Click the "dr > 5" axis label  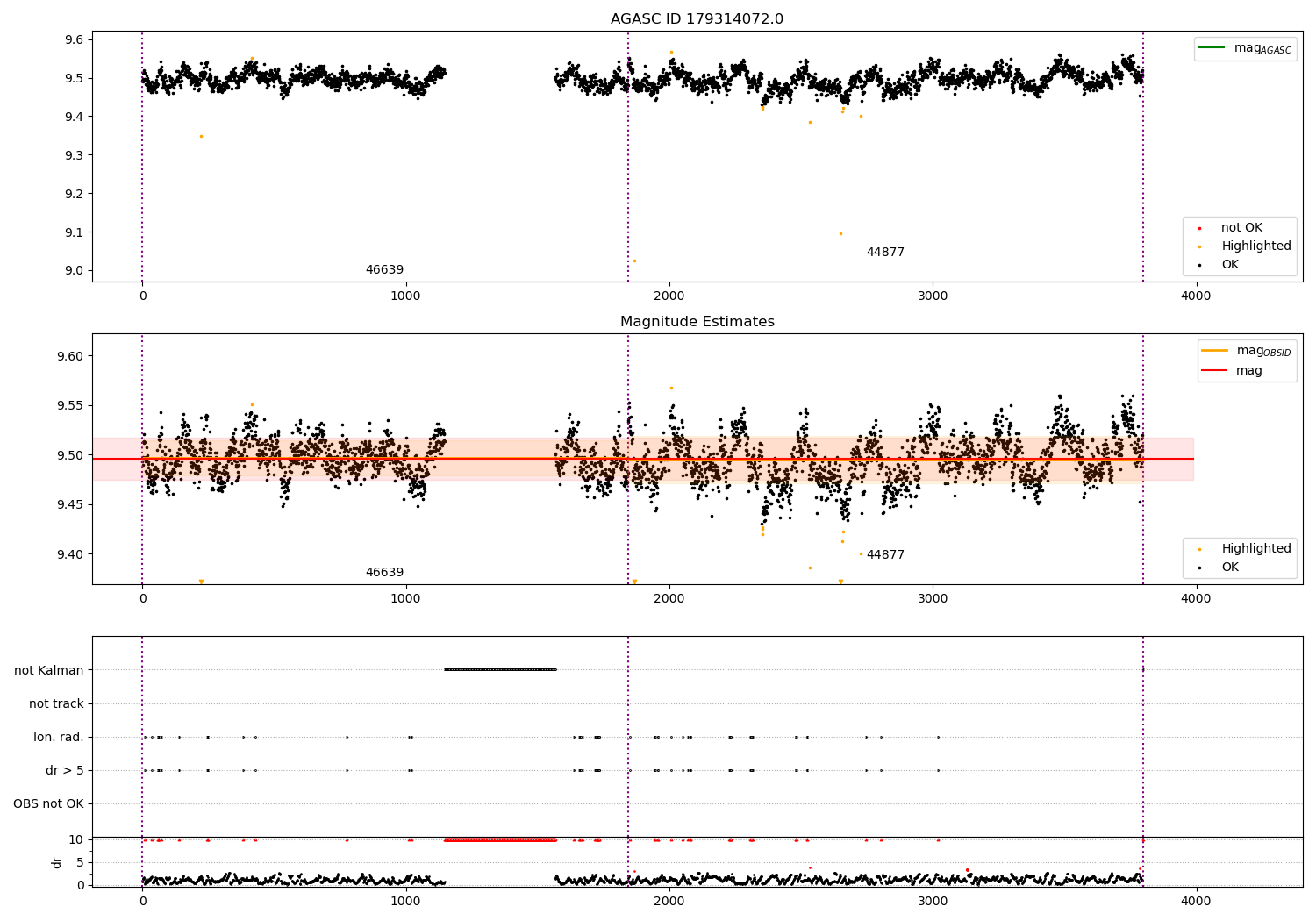(x=65, y=770)
